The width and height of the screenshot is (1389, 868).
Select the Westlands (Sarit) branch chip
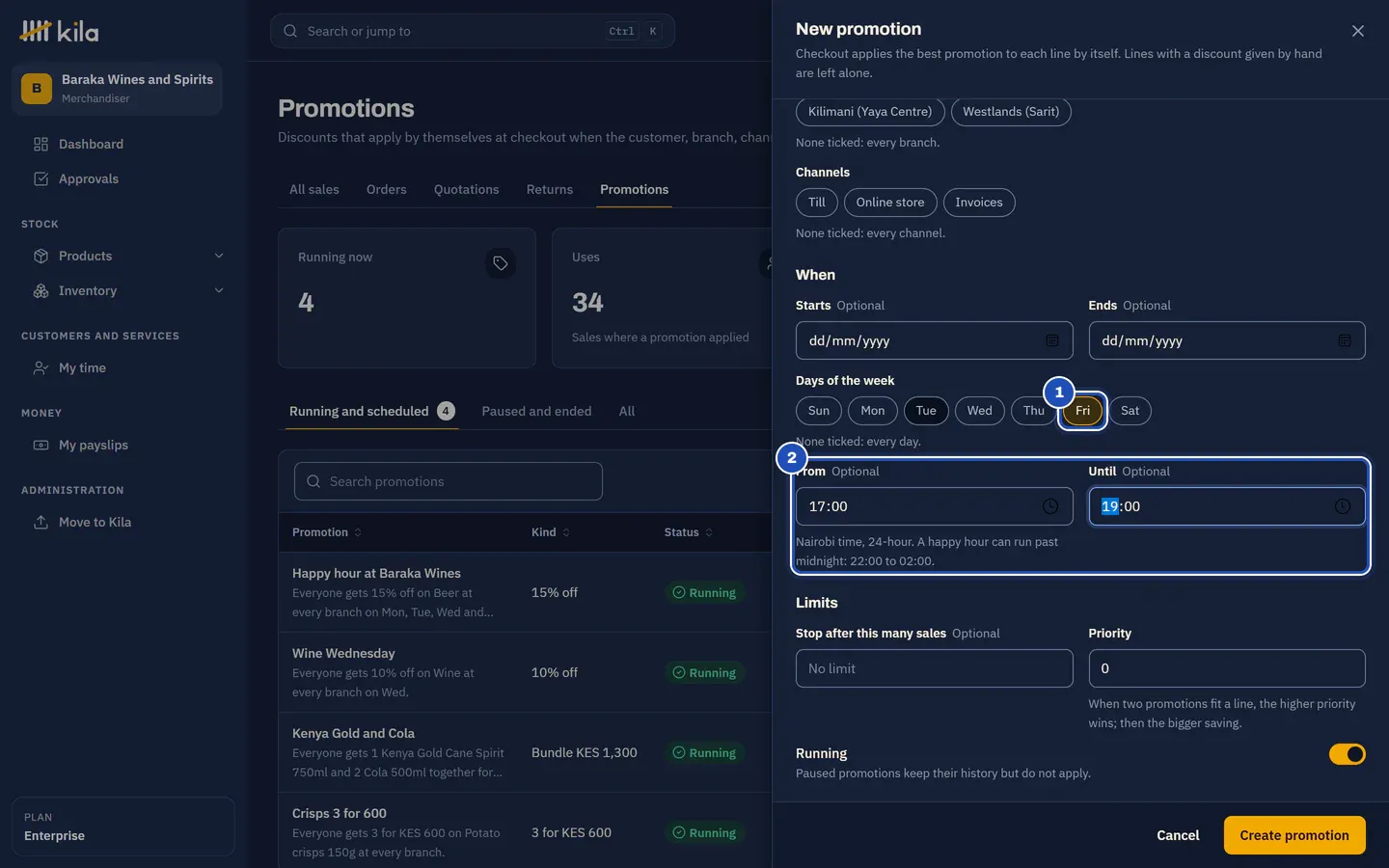[x=1011, y=112]
